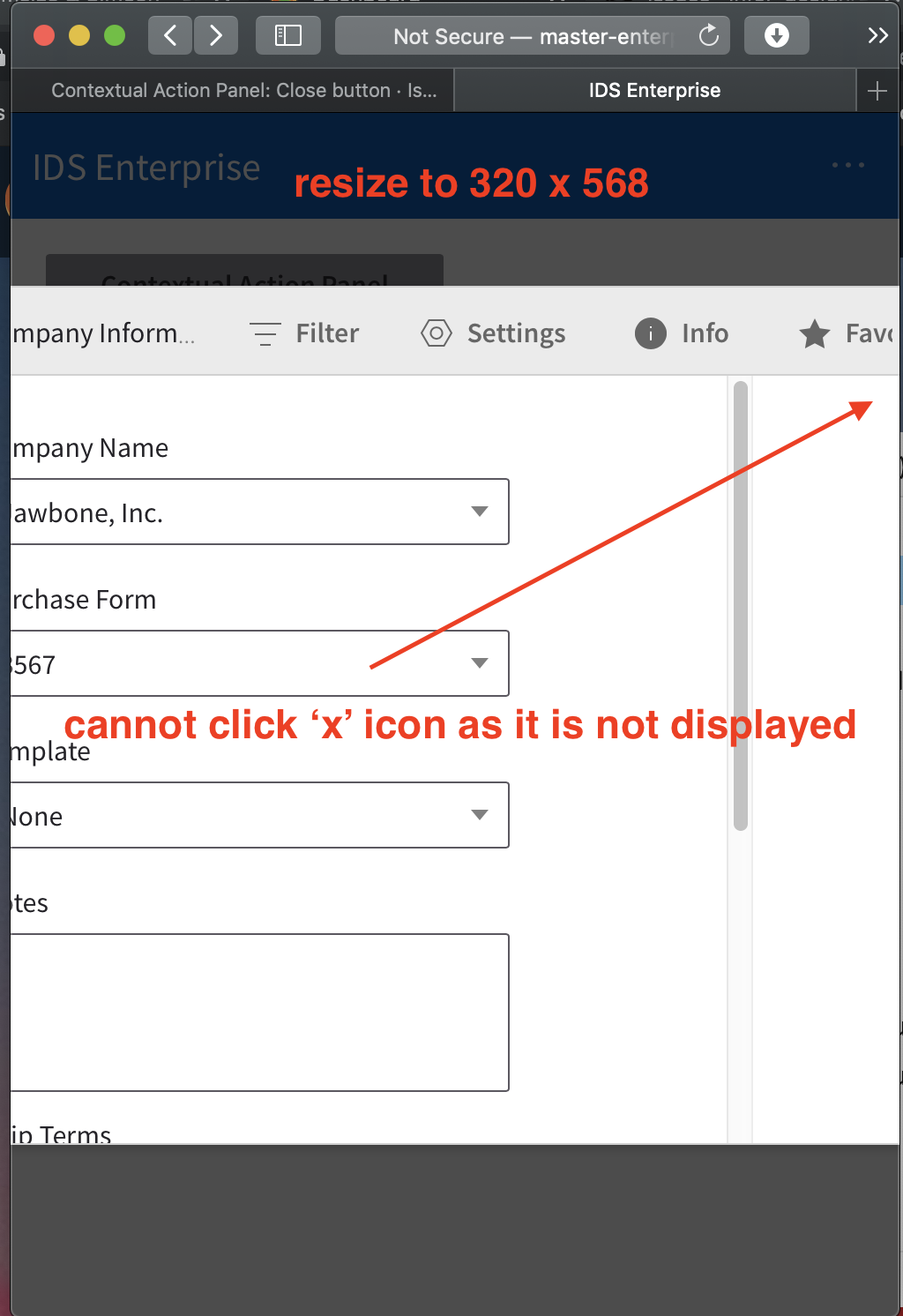Click the Filter toolbar label
Image resolution: width=903 pixels, height=1316 pixels.
pyautogui.click(x=327, y=333)
